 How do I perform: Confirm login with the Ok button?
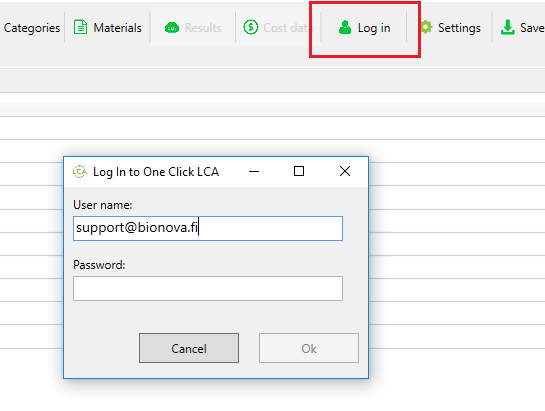coord(309,348)
